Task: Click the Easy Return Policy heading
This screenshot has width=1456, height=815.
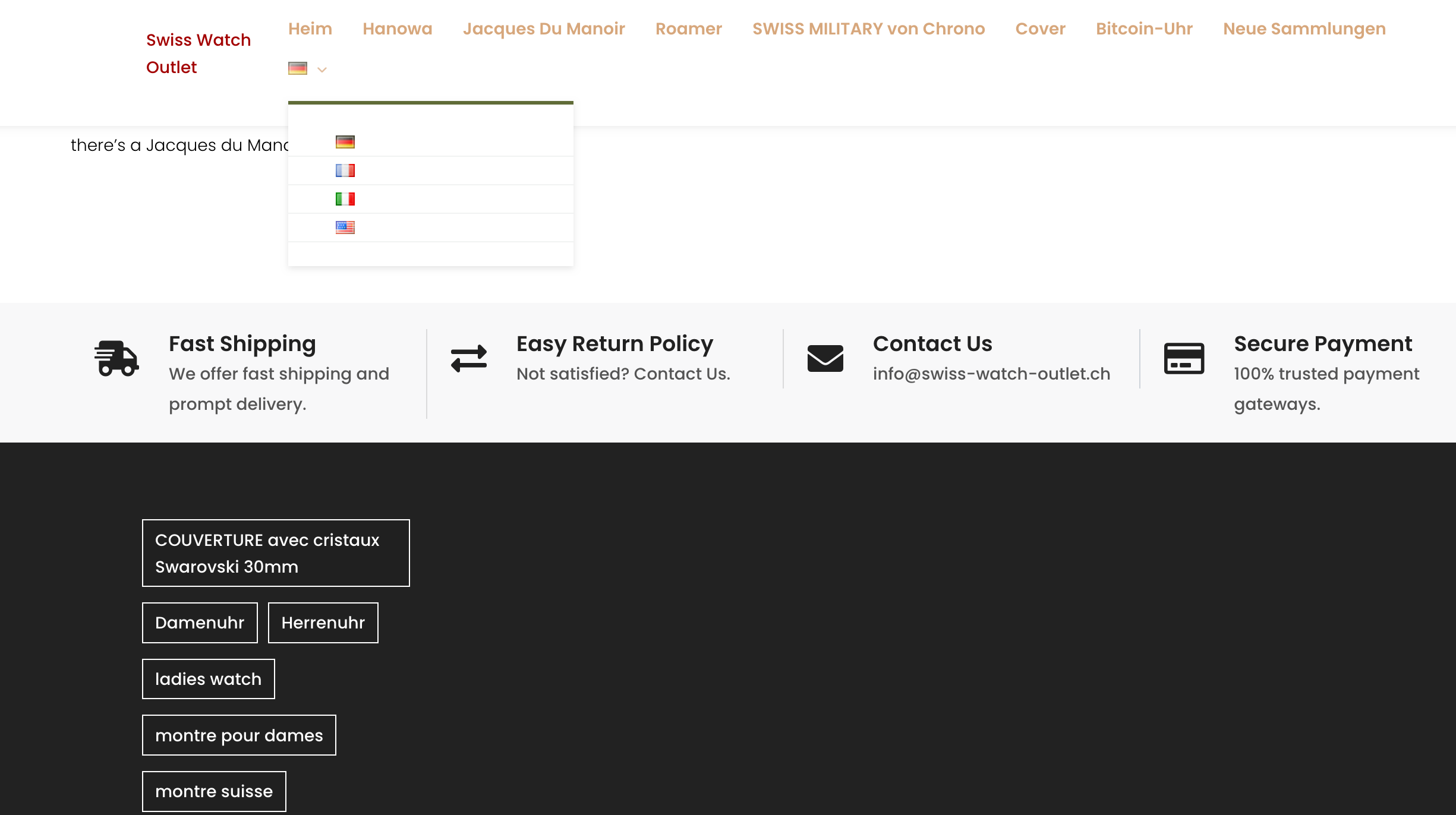Action: (x=614, y=344)
